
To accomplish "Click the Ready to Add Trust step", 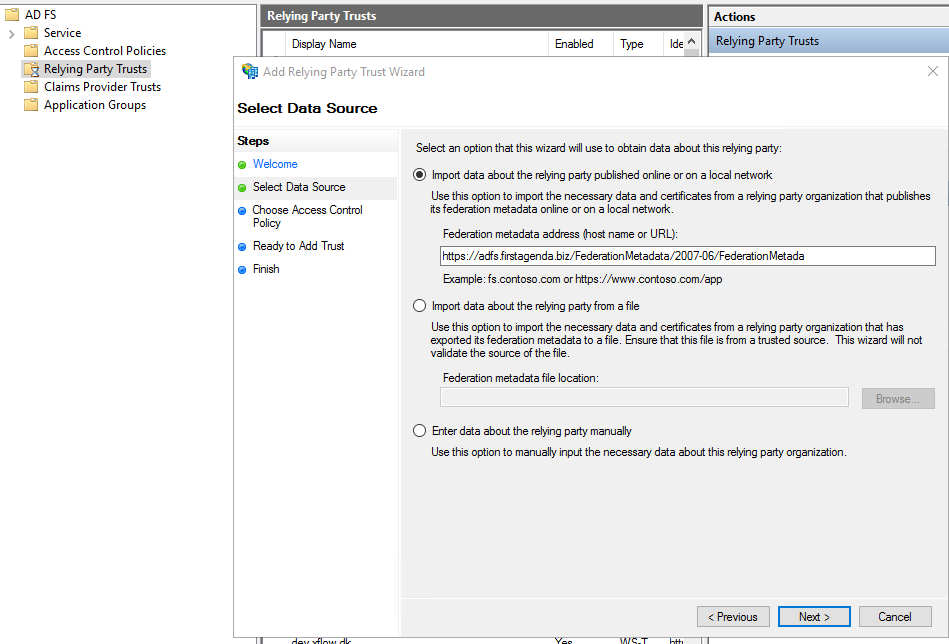I will (x=298, y=246).
